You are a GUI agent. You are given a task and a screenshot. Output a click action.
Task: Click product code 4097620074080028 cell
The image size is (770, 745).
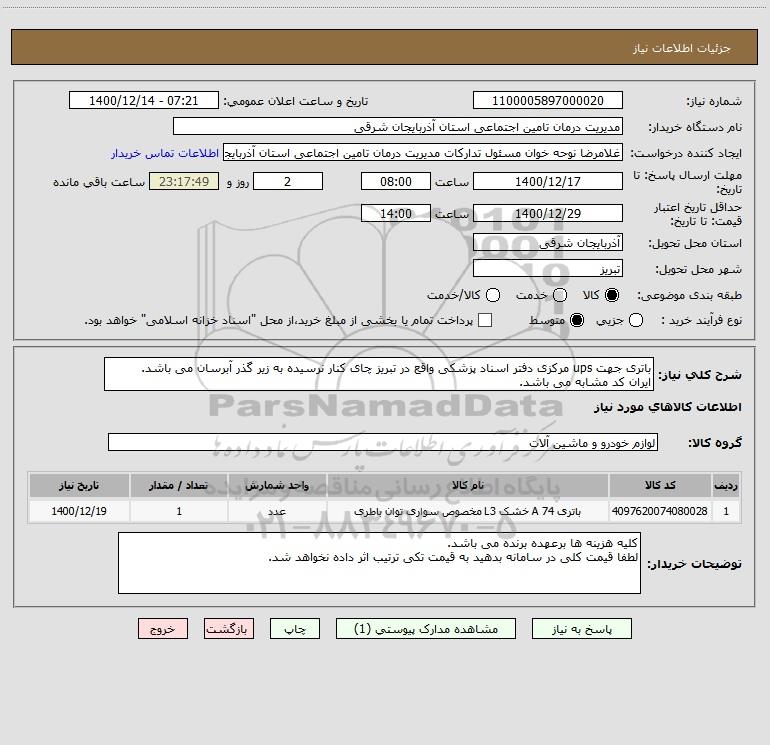[x=660, y=511]
